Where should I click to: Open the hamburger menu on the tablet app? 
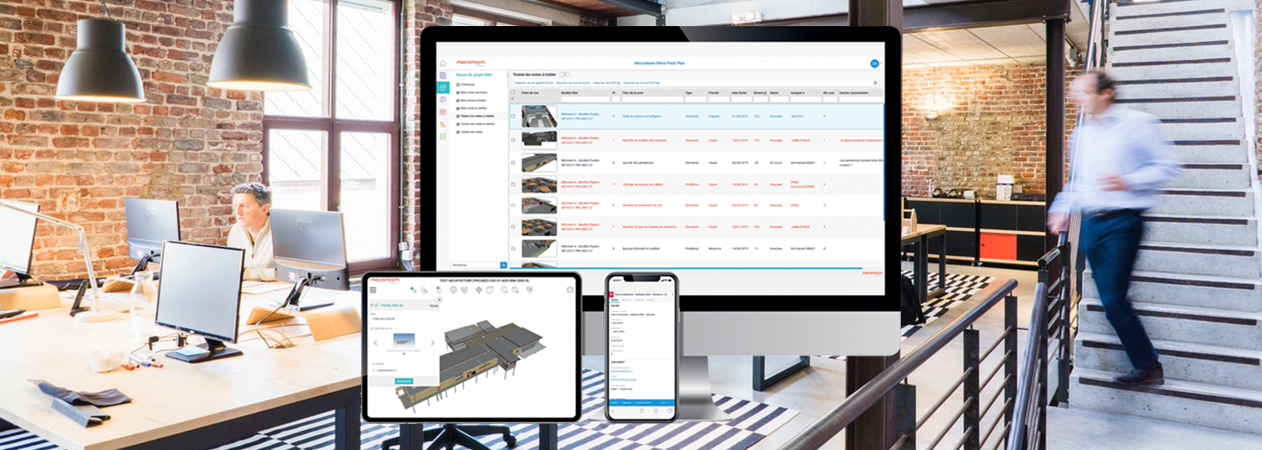coord(374,290)
